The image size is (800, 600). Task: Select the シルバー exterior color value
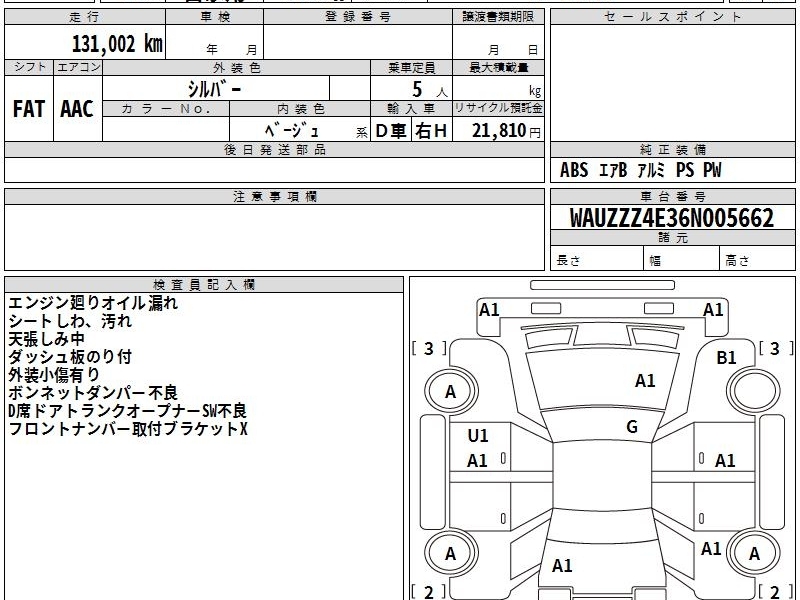coord(214,89)
